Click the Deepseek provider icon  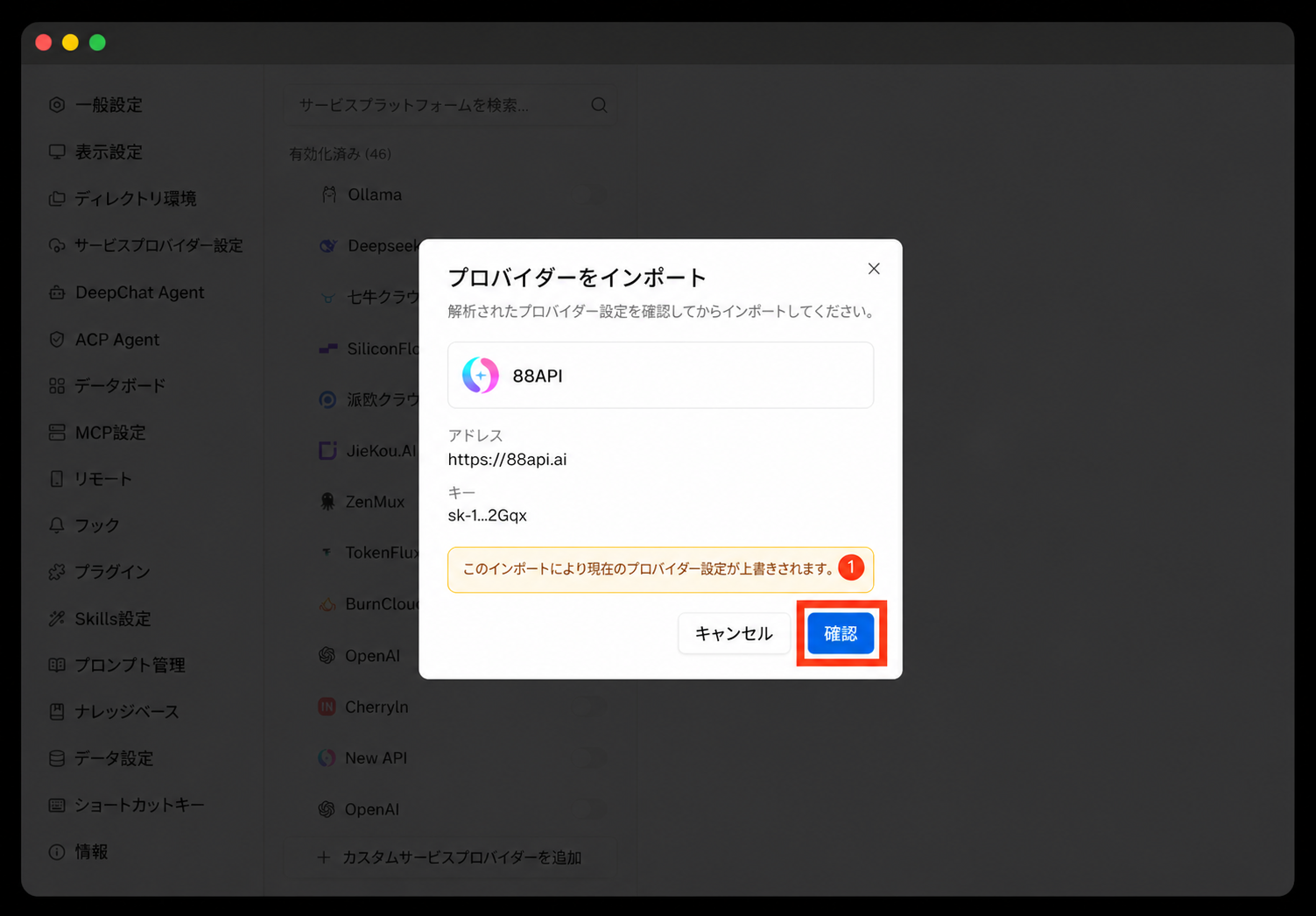pyautogui.click(x=328, y=246)
